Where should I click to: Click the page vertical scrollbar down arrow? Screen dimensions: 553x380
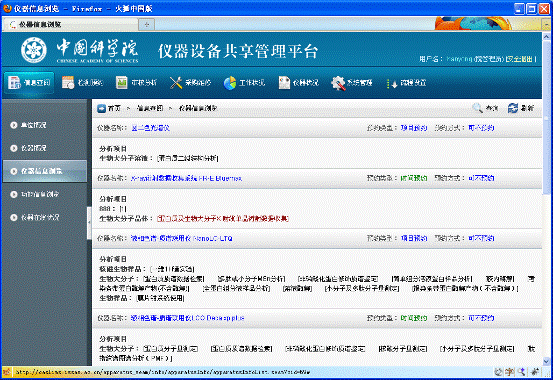click(x=546, y=361)
